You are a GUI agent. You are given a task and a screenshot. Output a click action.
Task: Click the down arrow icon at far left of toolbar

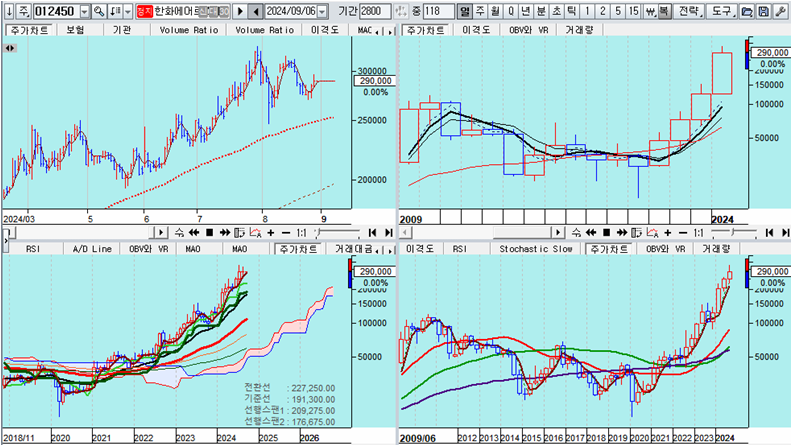tap(7, 11)
